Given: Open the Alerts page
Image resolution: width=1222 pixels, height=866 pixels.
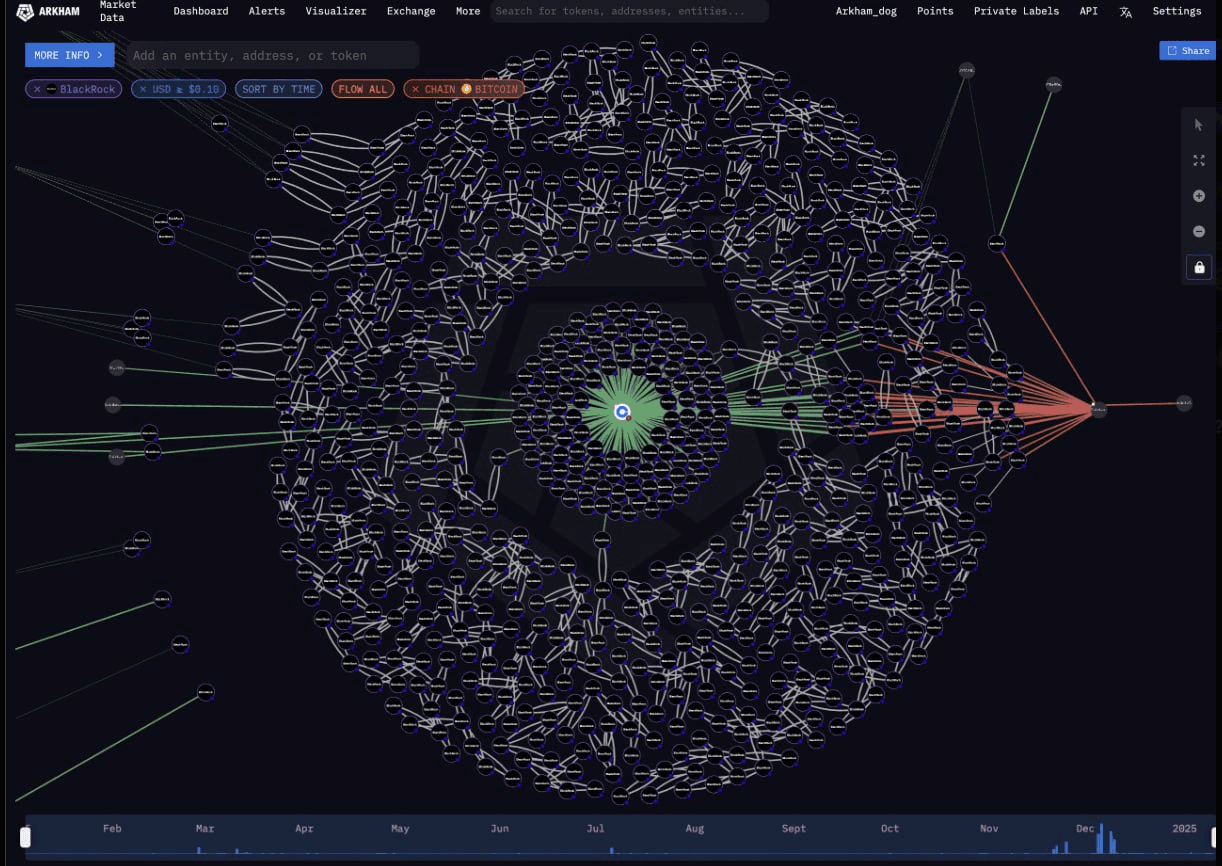Looking at the screenshot, I should (x=267, y=11).
